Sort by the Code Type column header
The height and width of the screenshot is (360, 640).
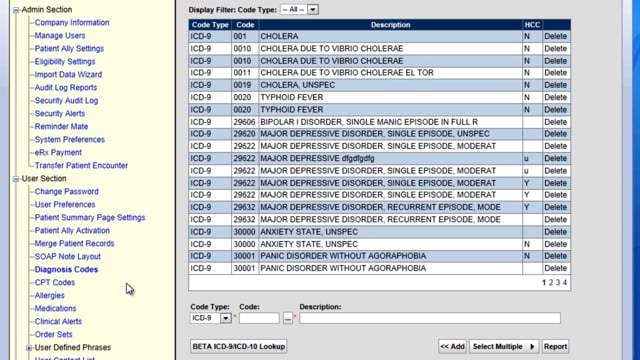pyautogui.click(x=210, y=25)
